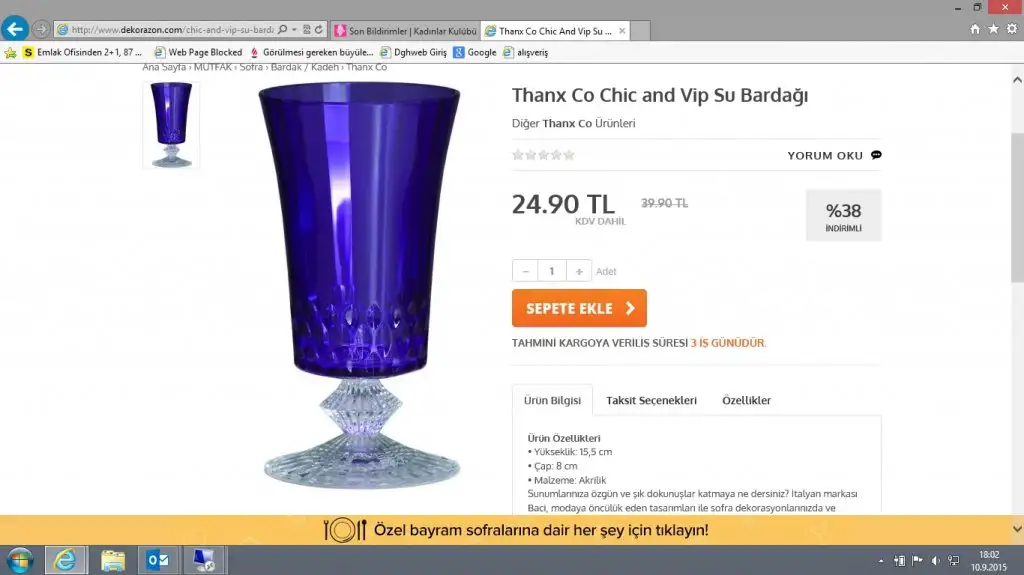Screen dimensions: 1024x575
Task: Add product with SEPETE EKLE button
Action: (579, 308)
